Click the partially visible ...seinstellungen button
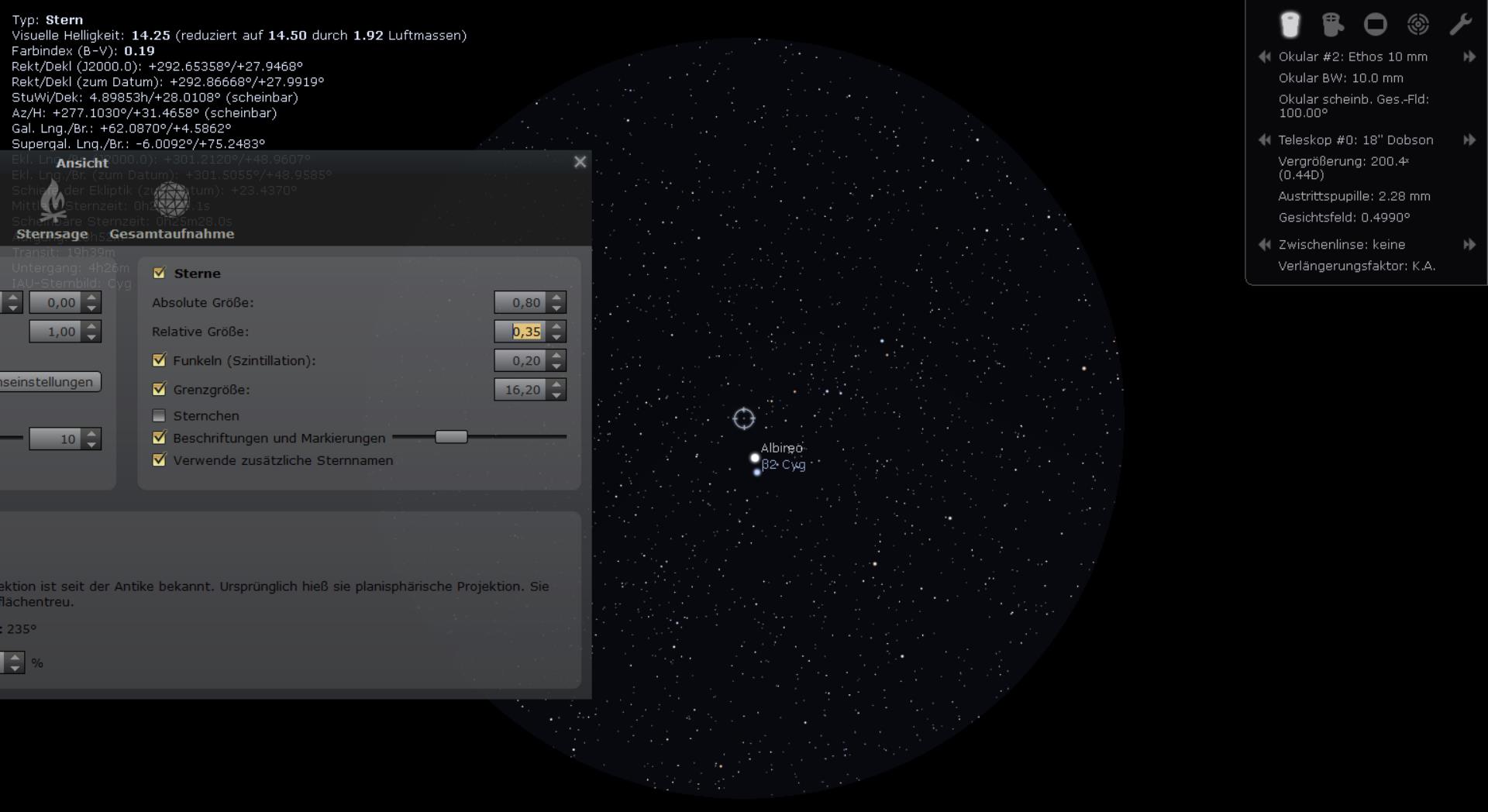This screenshot has width=1488, height=812. (x=50, y=382)
